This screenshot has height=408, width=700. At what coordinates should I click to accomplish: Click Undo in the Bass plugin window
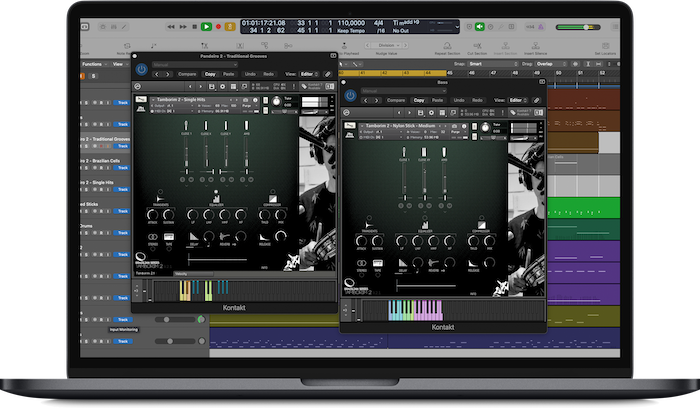coord(459,100)
